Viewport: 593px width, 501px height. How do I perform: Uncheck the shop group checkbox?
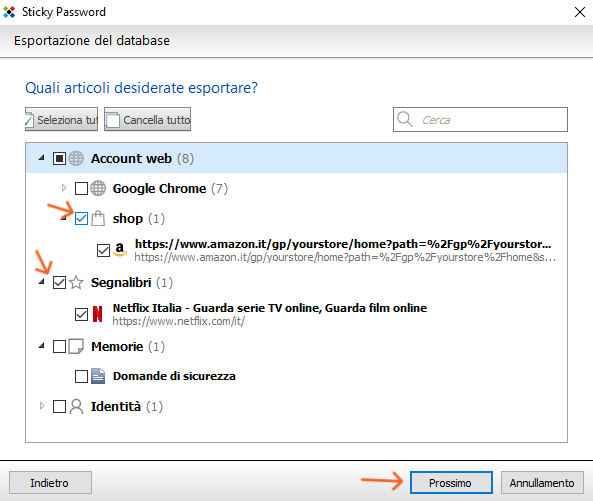81,218
